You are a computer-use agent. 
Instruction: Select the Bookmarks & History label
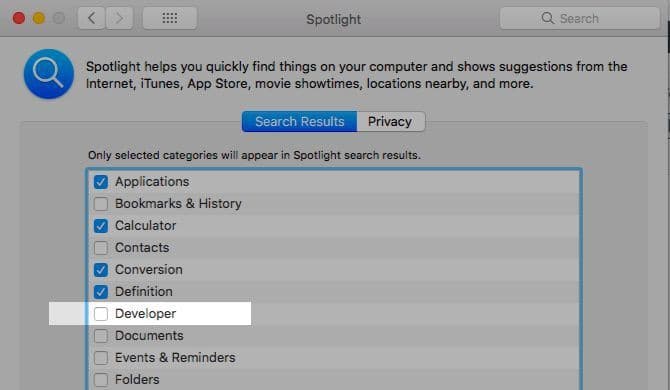coord(178,204)
